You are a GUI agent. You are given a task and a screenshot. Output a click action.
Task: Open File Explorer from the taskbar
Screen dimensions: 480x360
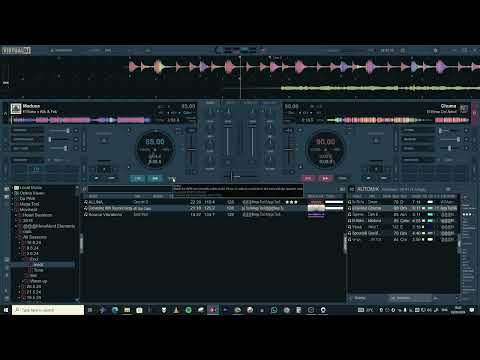(x=127, y=310)
